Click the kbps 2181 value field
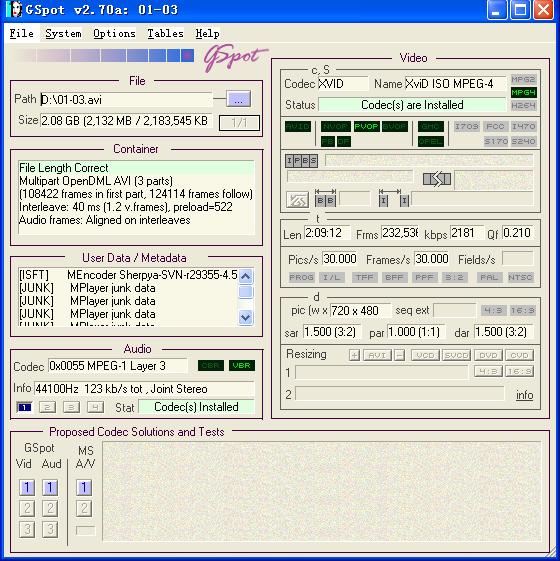 coord(467,233)
